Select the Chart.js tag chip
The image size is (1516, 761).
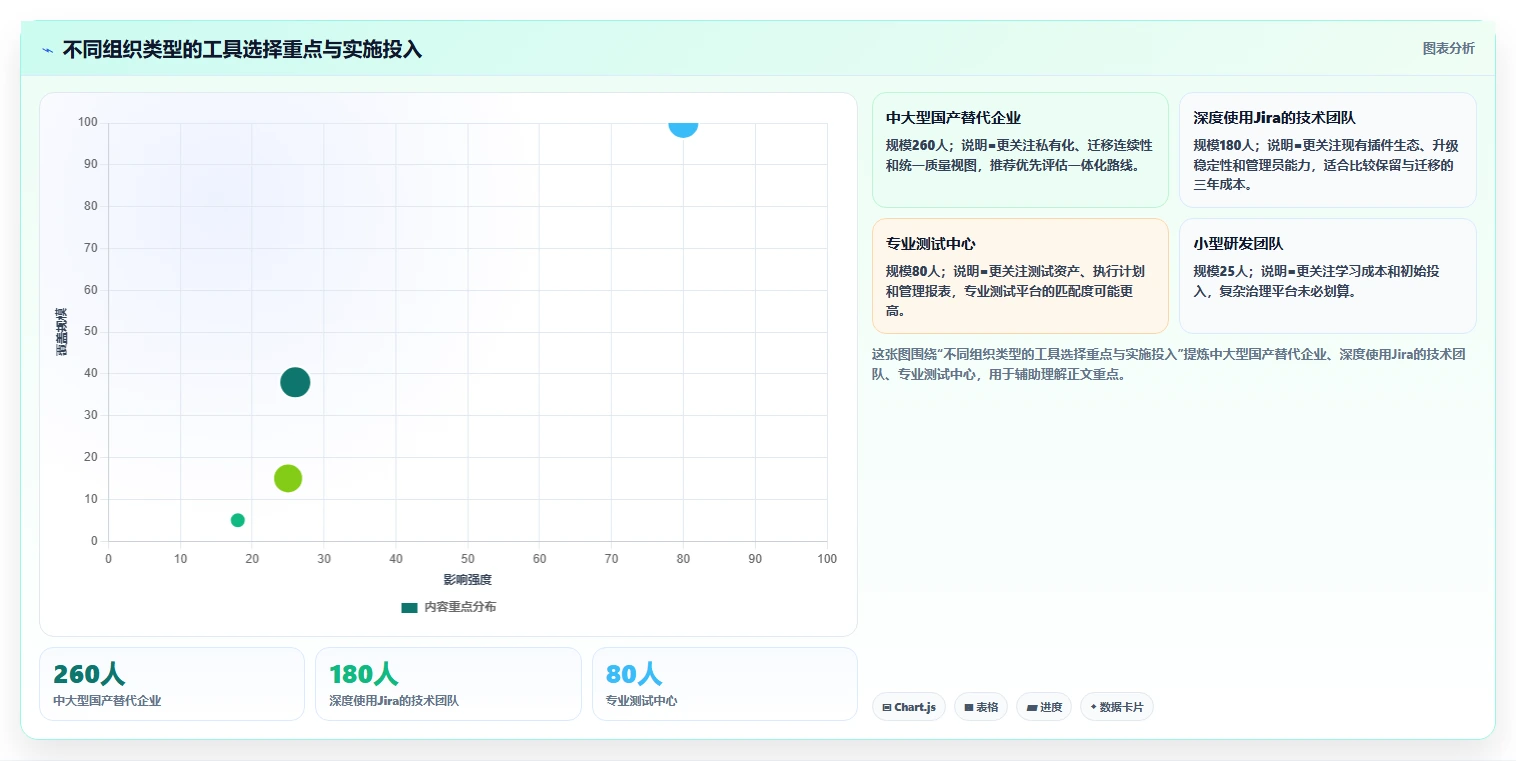point(909,707)
